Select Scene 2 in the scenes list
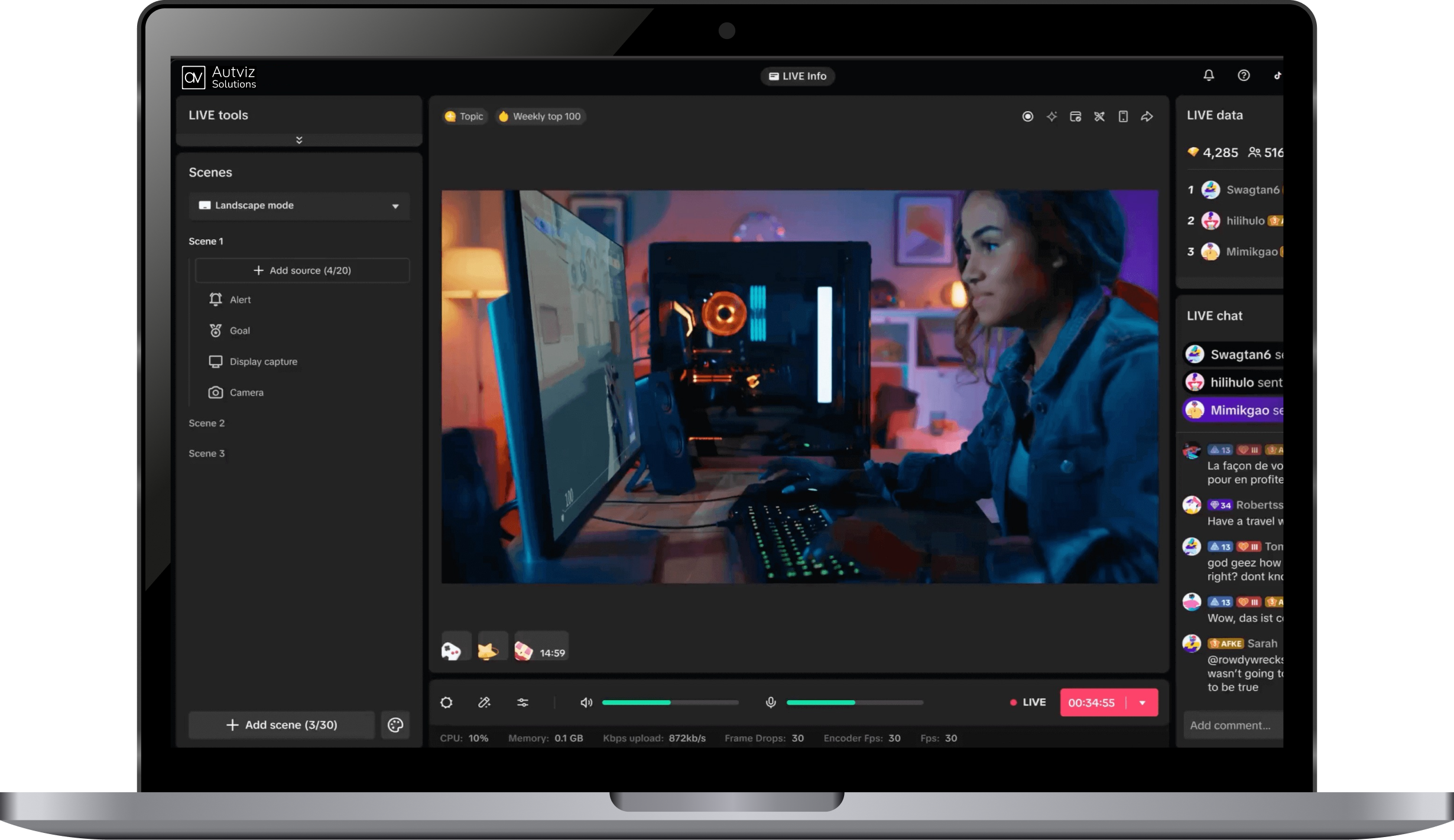The width and height of the screenshot is (1454, 840). [x=207, y=423]
